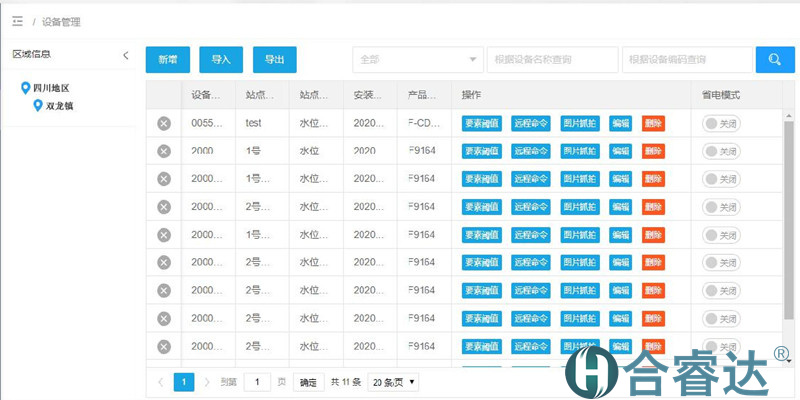Toggle 省电模式 switch in the test row

[720, 123]
